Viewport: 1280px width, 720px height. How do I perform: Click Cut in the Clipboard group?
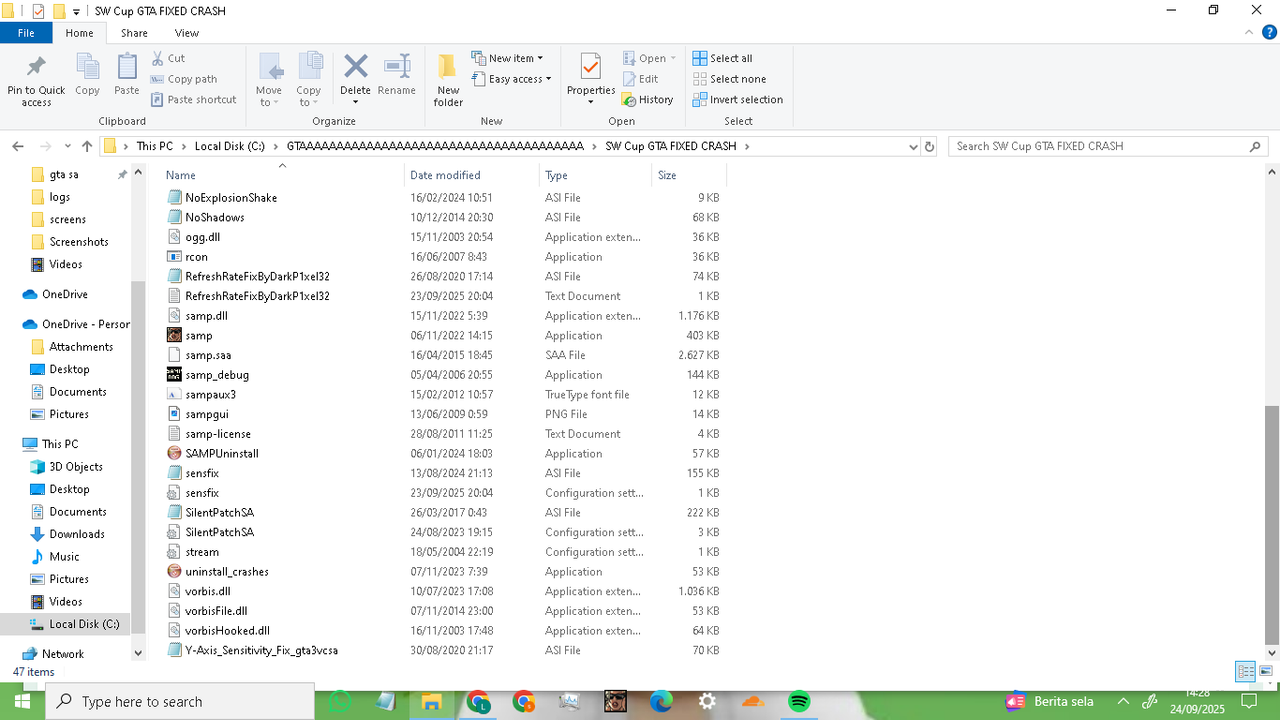168,58
